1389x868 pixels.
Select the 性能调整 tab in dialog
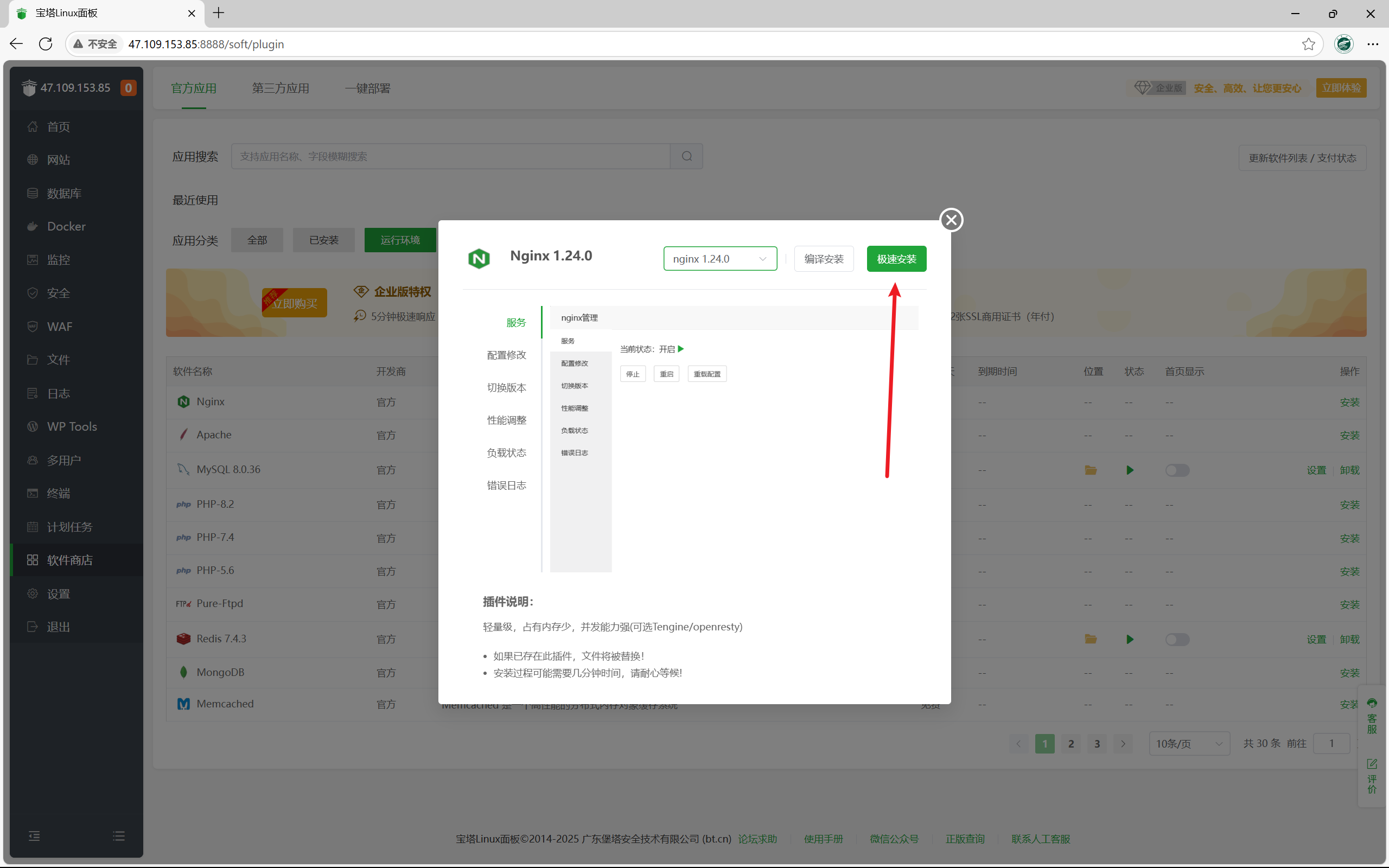506,420
